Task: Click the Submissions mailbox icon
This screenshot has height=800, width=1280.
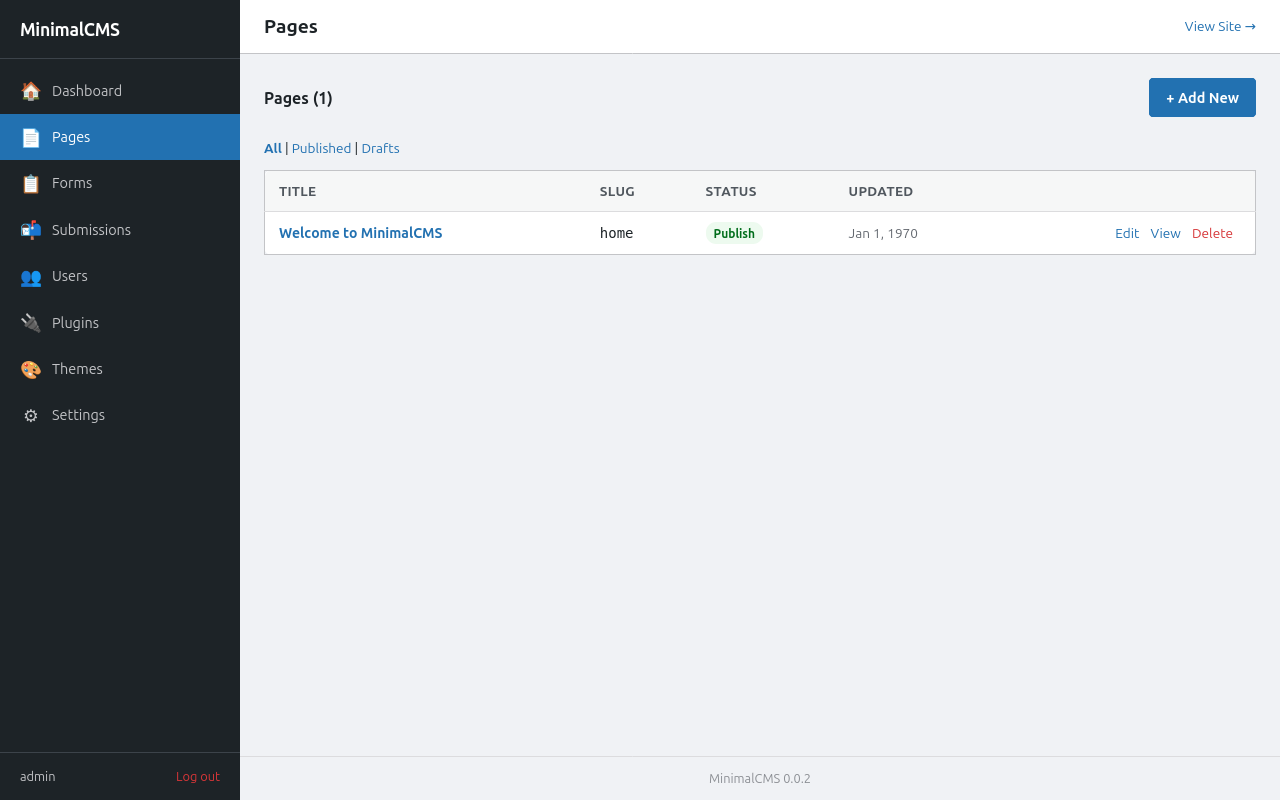Action: coord(31,230)
